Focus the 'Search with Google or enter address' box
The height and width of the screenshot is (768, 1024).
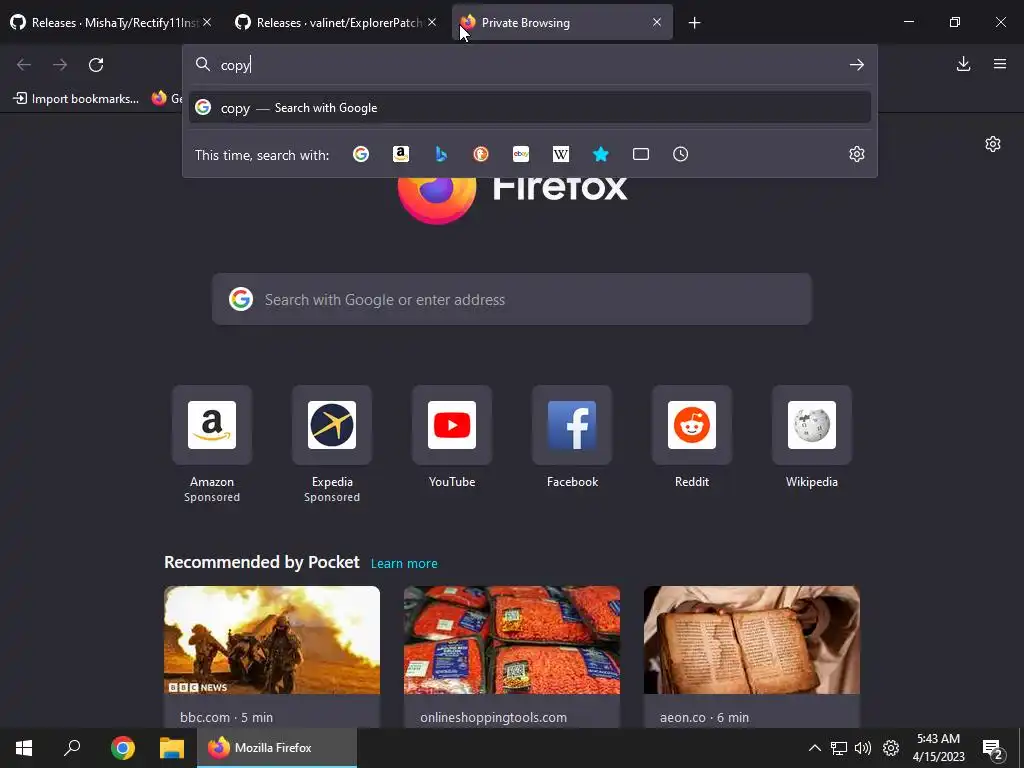511,299
